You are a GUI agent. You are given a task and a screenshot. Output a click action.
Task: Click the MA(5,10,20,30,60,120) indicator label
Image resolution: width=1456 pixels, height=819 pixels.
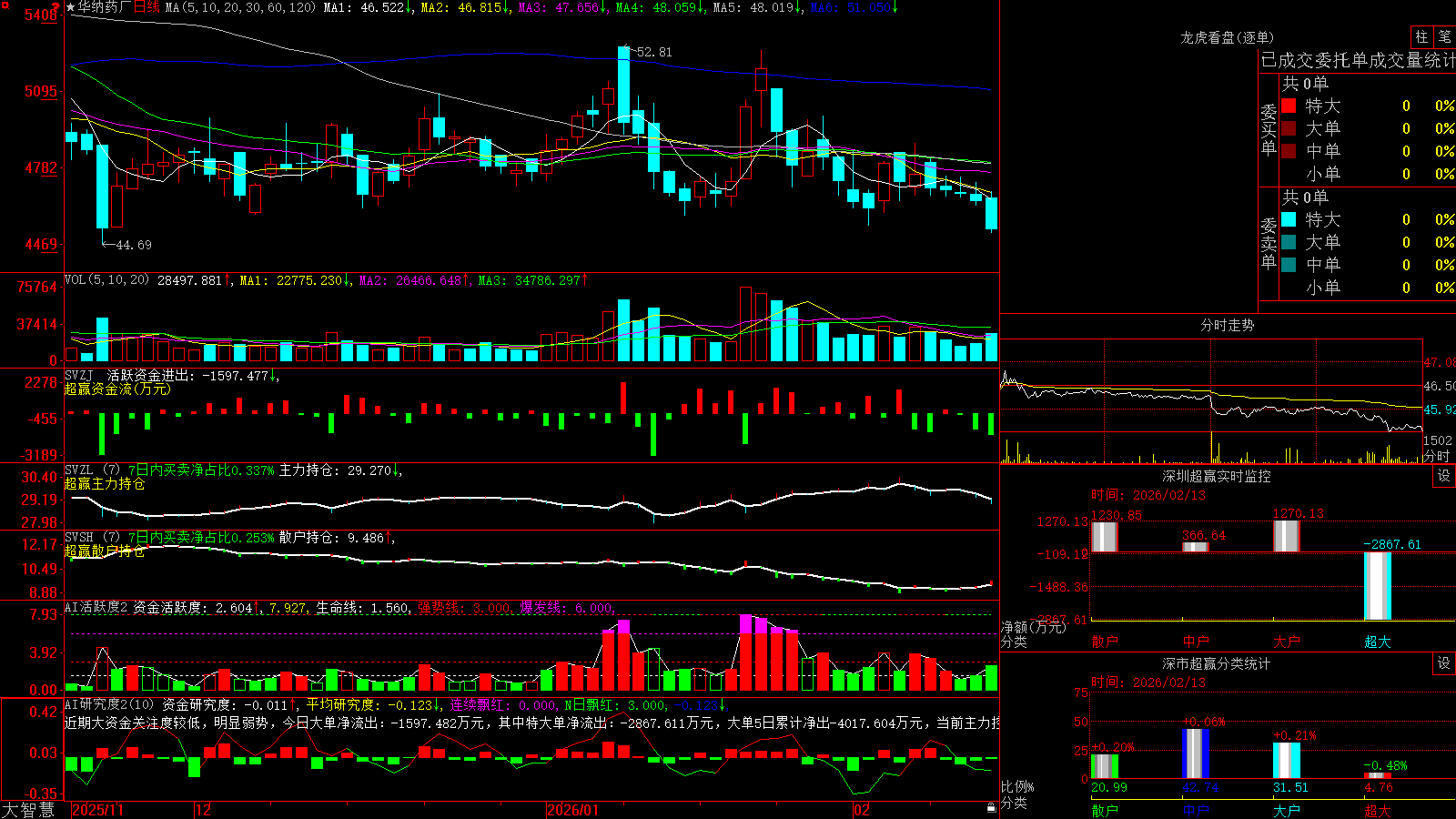(x=241, y=7)
